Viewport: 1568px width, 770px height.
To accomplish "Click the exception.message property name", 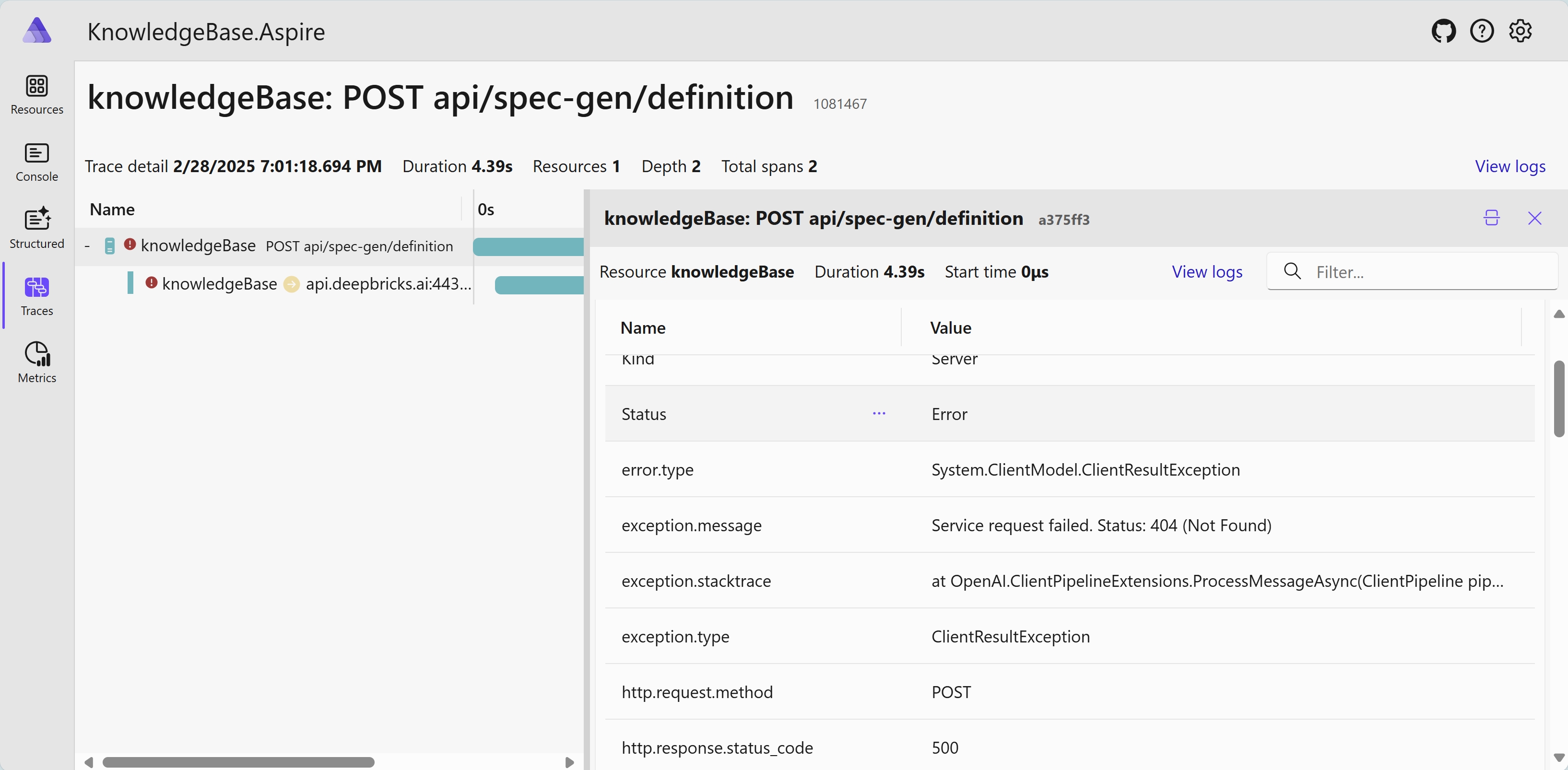I will pyautogui.click(x=692, y=525).
